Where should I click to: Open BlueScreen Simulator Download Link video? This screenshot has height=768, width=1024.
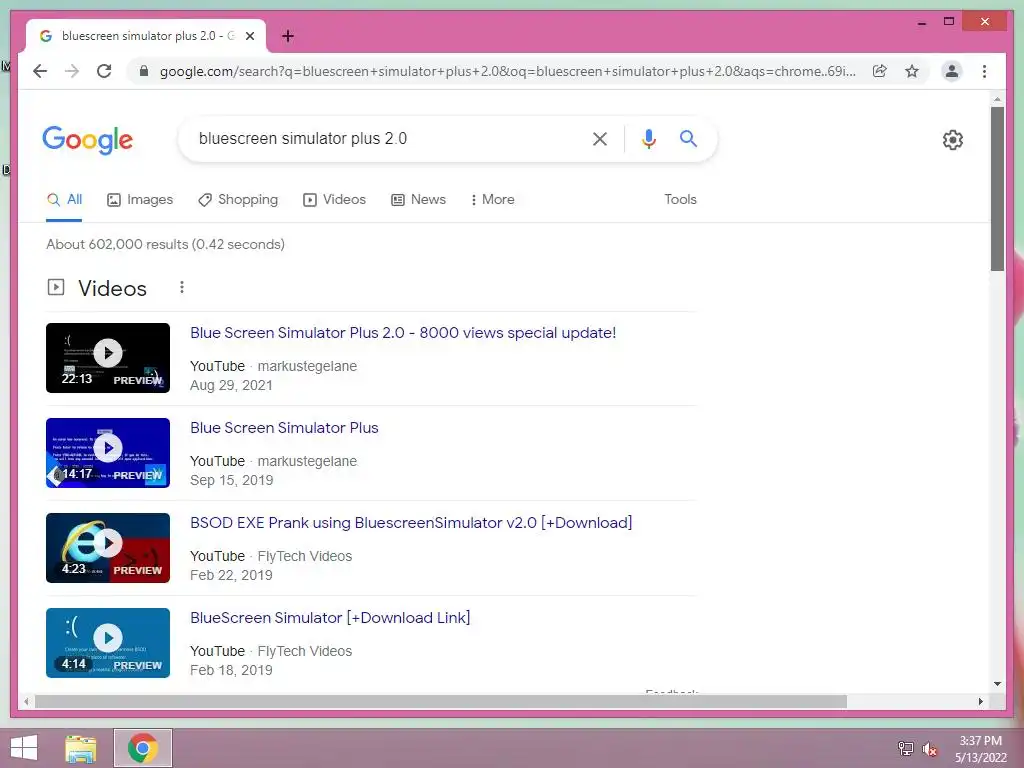330,618
